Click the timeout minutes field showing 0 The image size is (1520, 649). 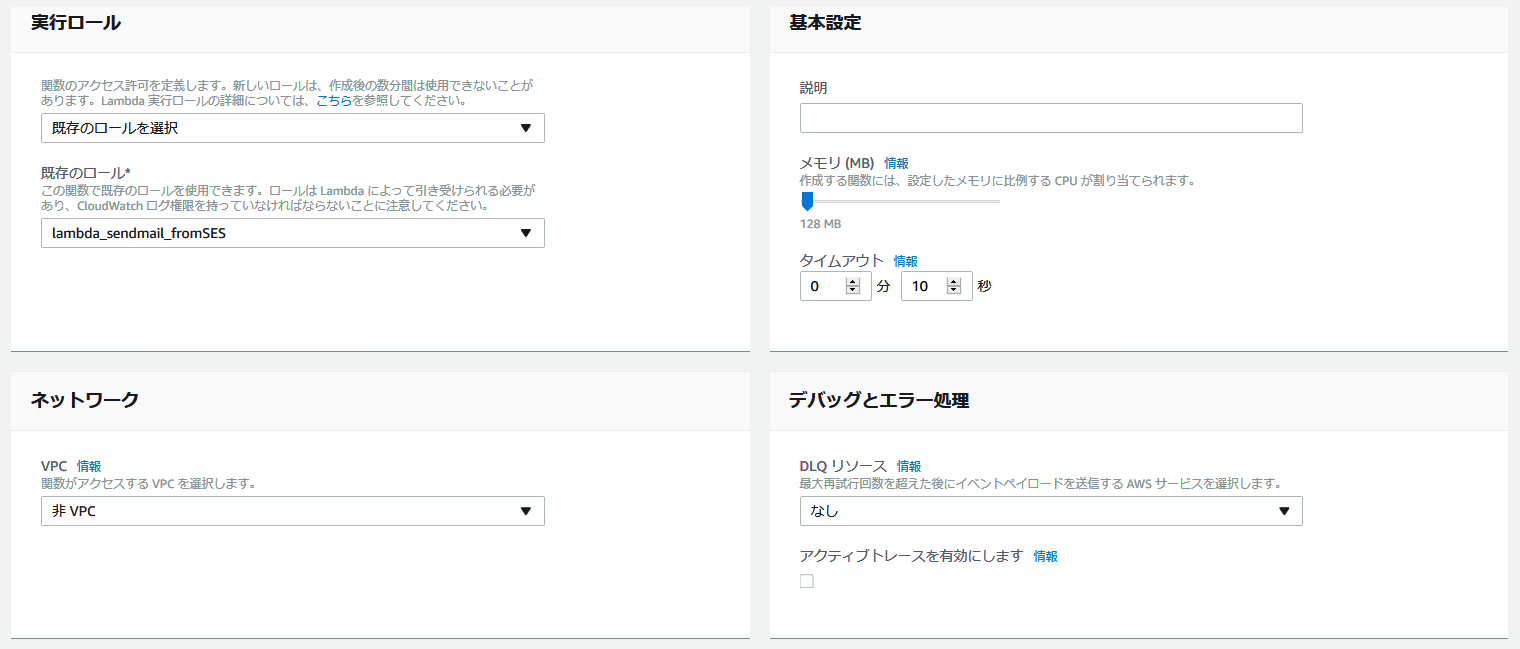coord(823,286)
